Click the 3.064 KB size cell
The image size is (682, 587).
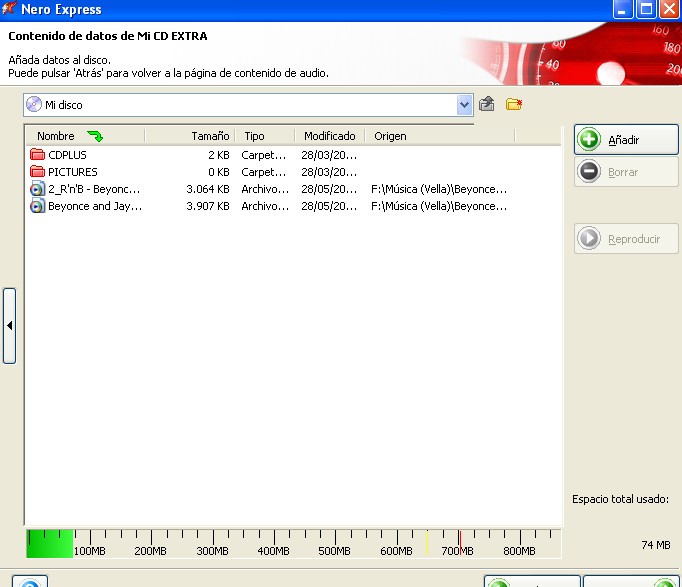[207, 189]
